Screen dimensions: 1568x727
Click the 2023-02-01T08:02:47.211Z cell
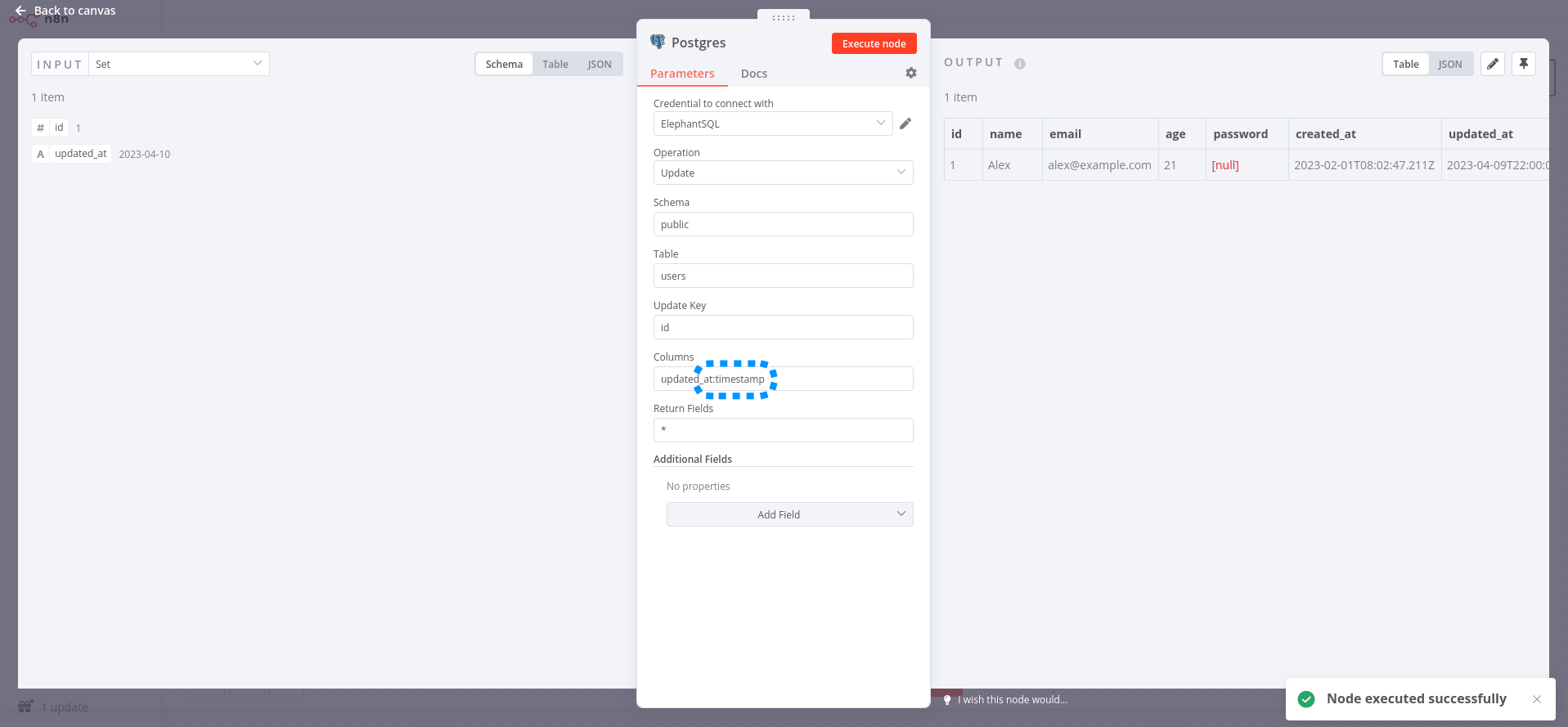point(1364,165)
